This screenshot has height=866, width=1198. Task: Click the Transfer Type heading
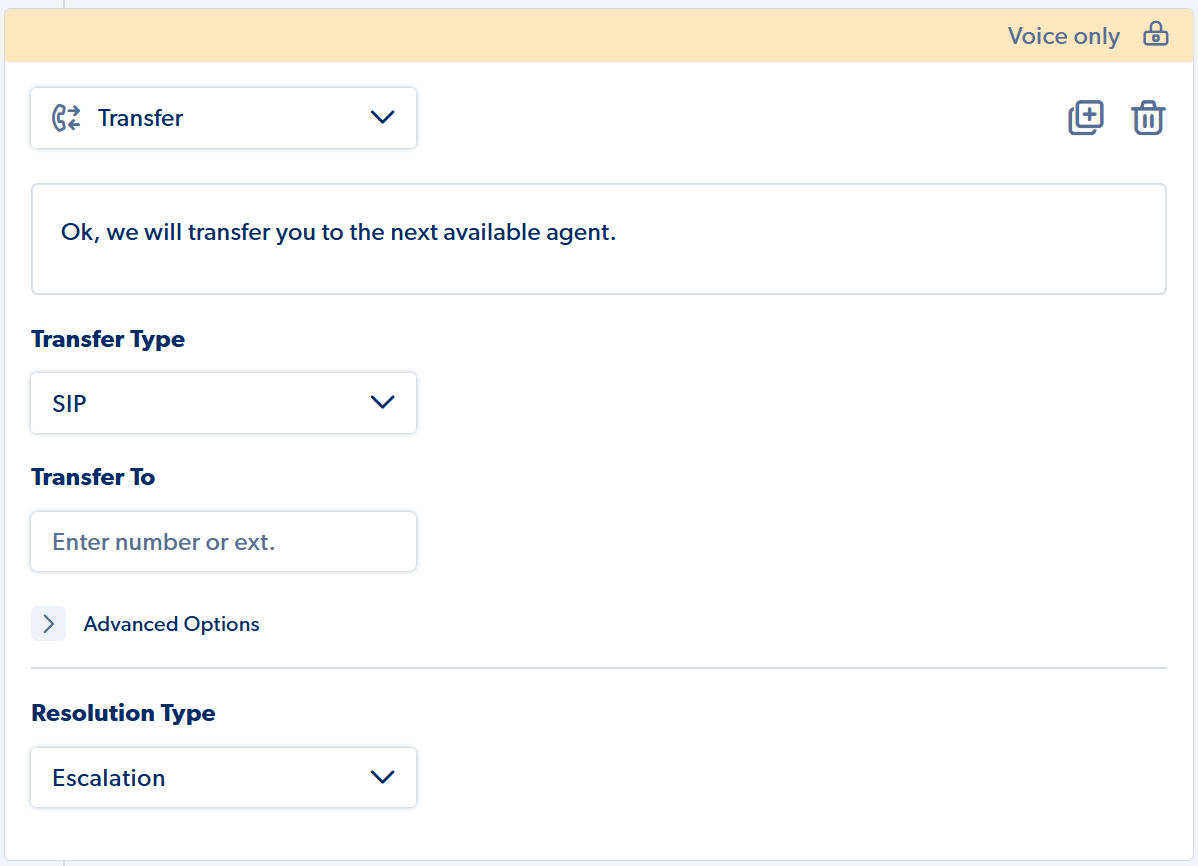[108, 339]
